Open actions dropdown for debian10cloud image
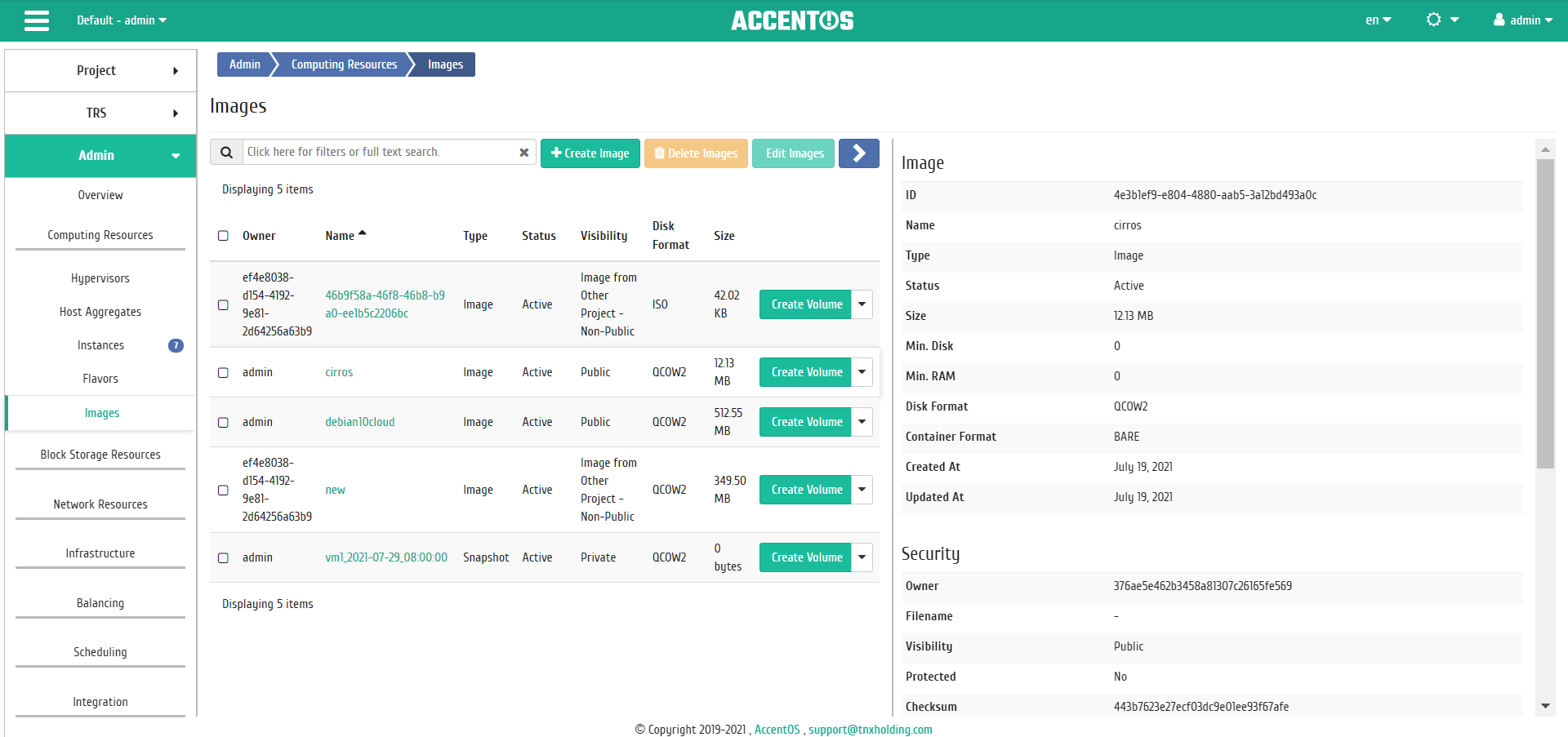1568x737 pixels. tap(862, 422)
